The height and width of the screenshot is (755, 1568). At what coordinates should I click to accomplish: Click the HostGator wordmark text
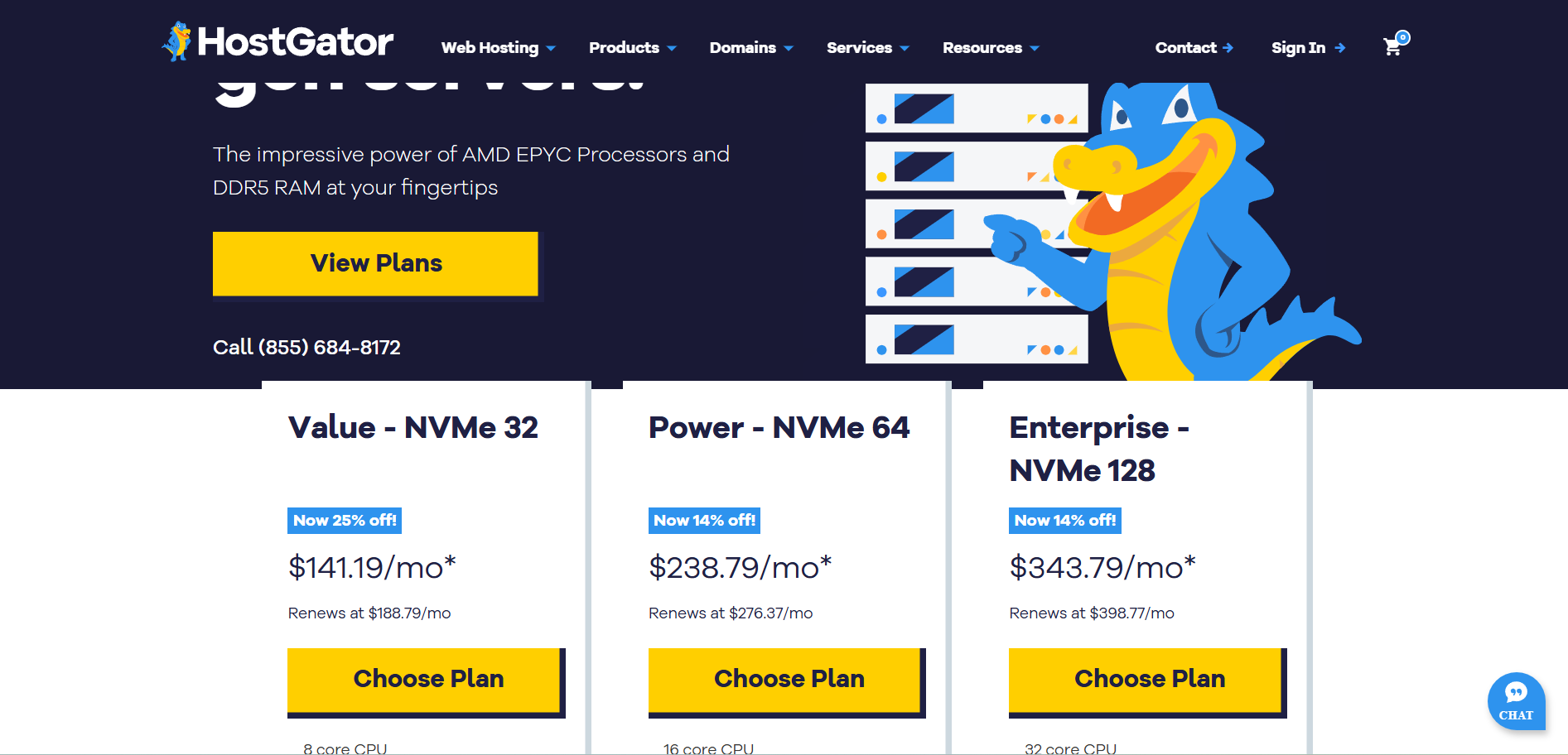tap(295, 42)
